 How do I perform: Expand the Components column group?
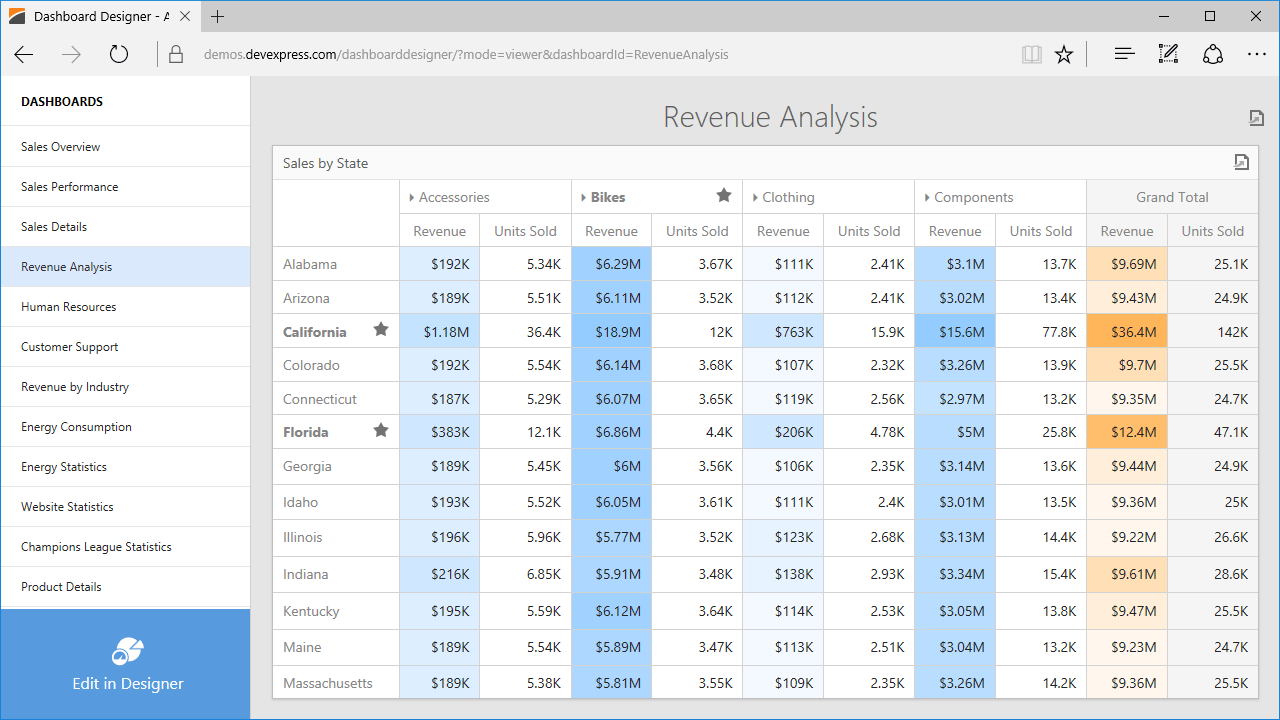click(927, 198)
